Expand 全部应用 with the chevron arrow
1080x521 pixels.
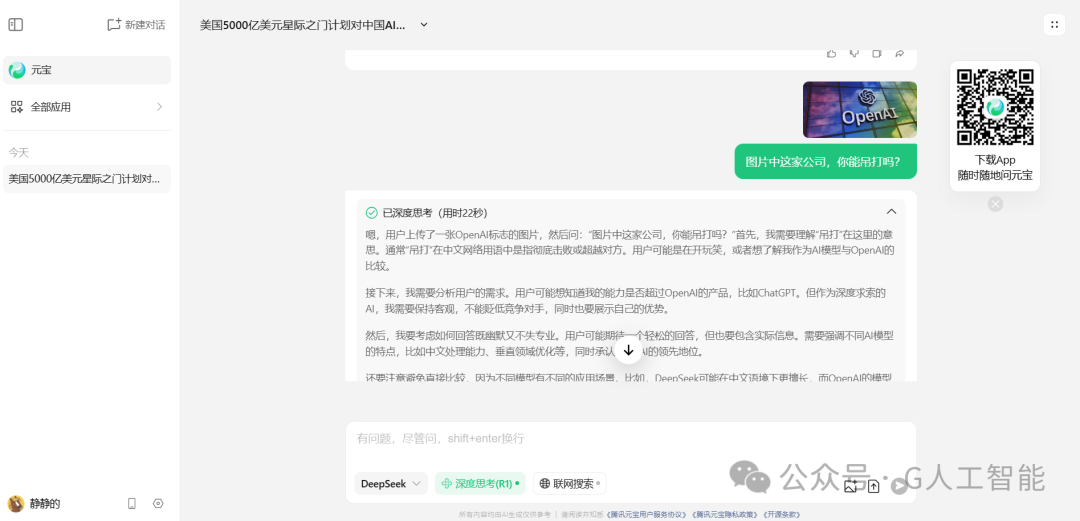[159, 107]
